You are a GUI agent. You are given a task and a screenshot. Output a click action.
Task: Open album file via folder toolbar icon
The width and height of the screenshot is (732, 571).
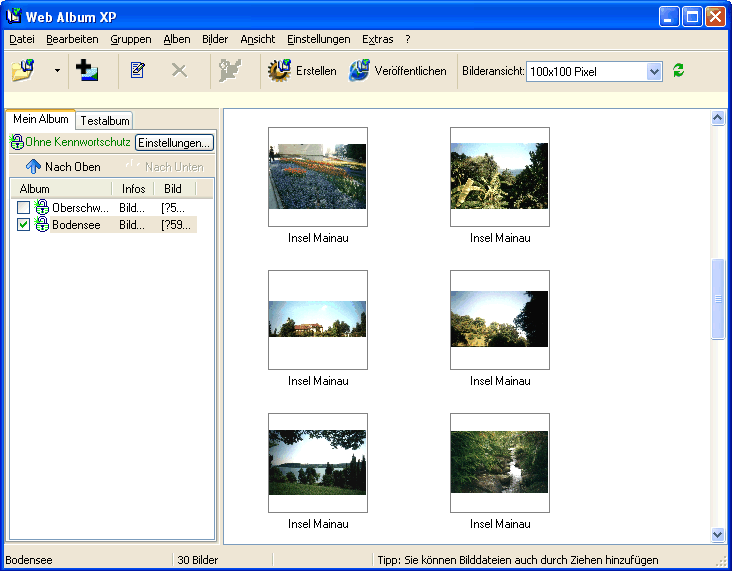[23, 71]
